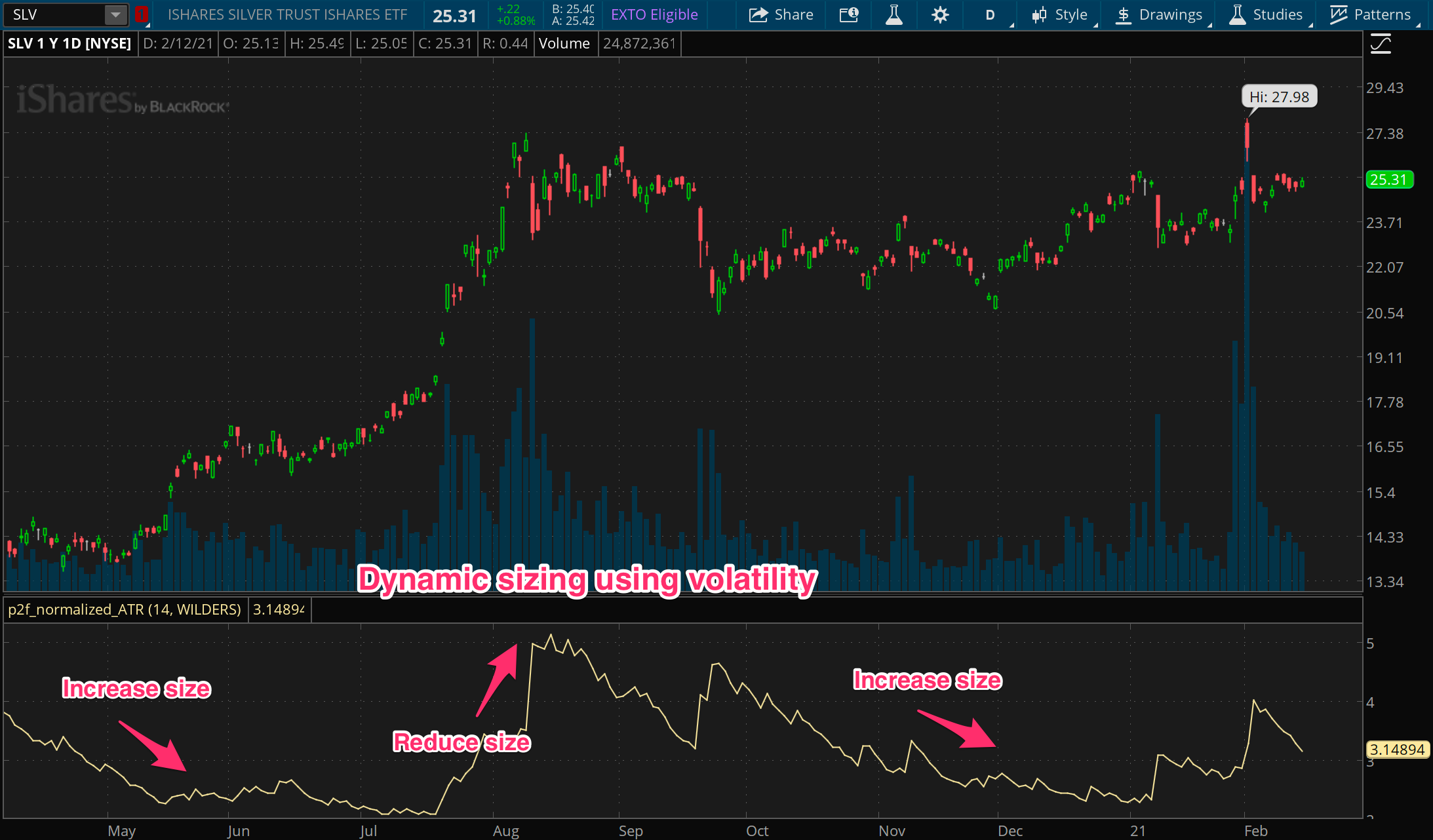The height and width of the screenshot is (840, 1433).
Task: Click the date field D: 2/12/21
Action: [178, 44]
